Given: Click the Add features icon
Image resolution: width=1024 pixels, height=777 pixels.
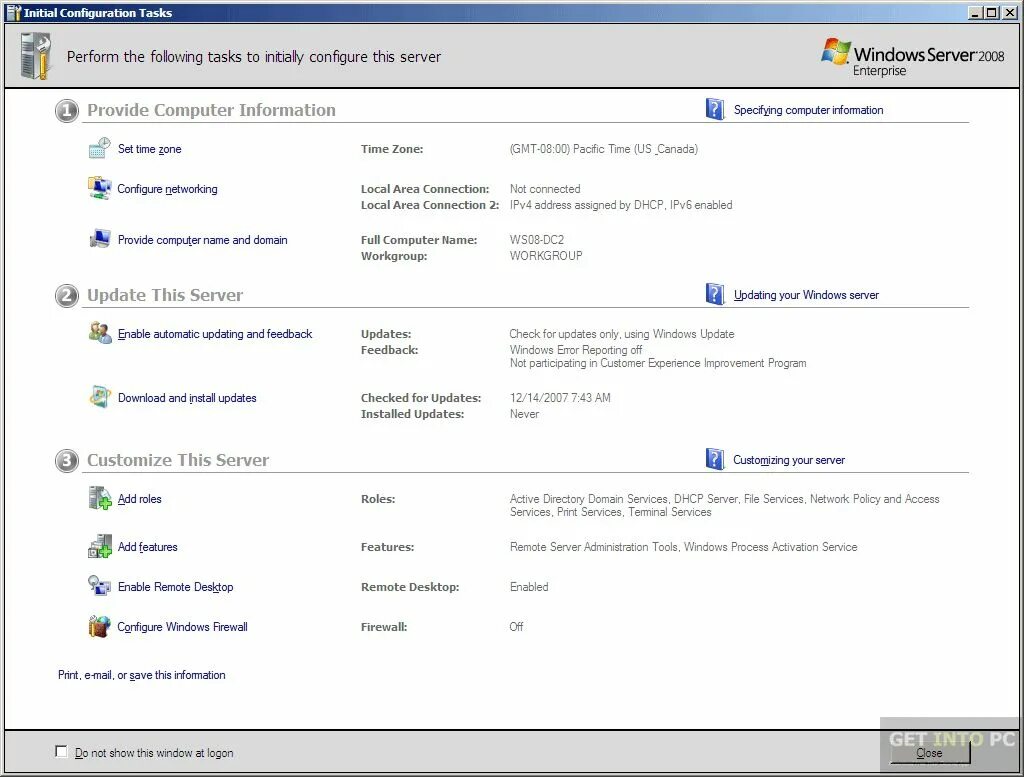Looking at the screenshot, I should tap(100, 547).
